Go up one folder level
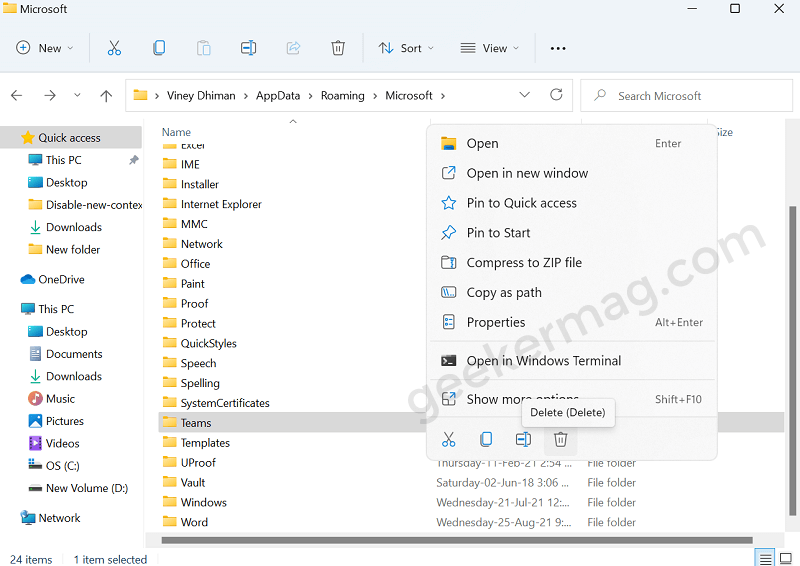This screenshot has width=800, height=566. point(106,95)
